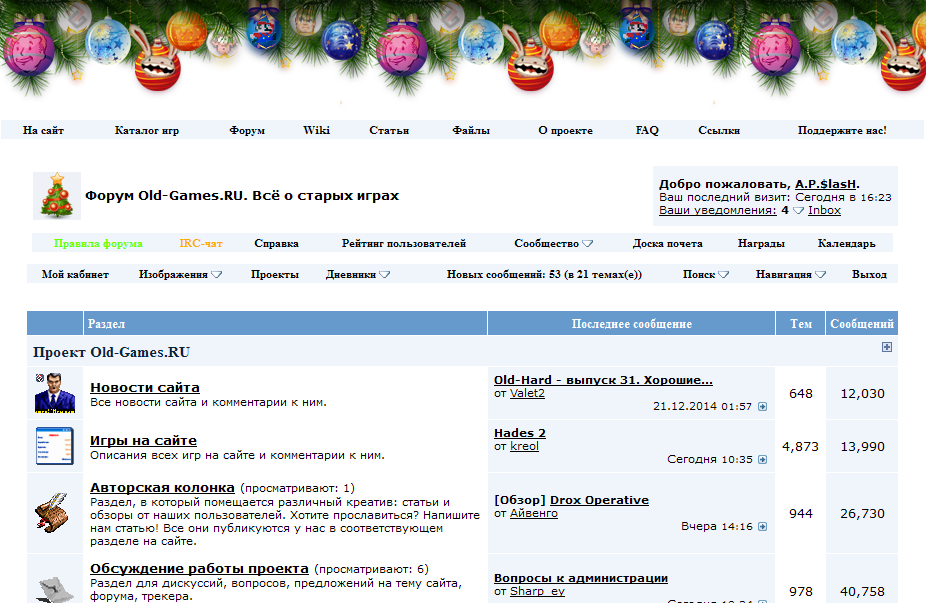Open Мой кабинет

click(75, 274)
